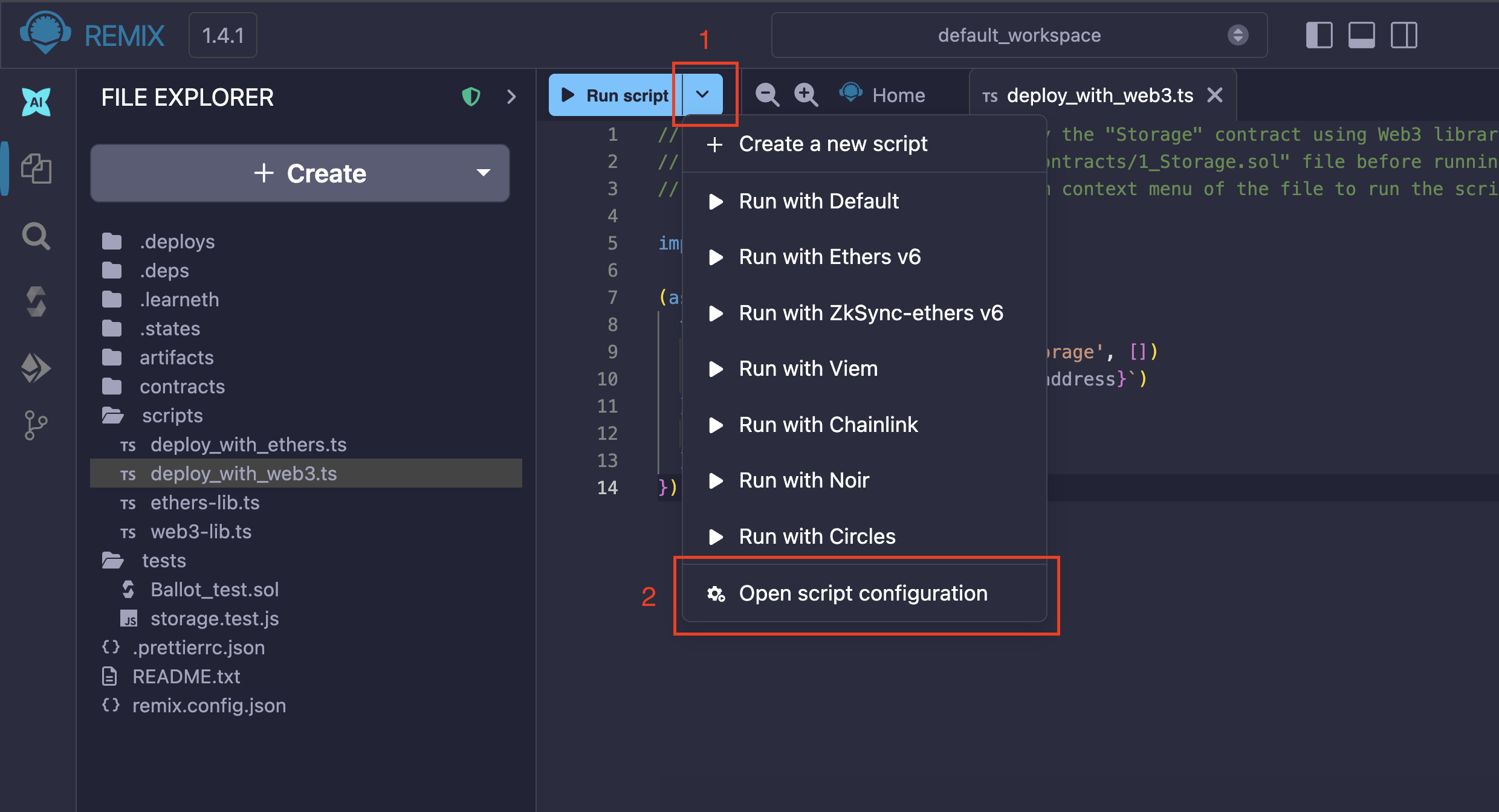1499x812 pixels.
Task: Choose Run with Circles
Action: tap(864, 536)
